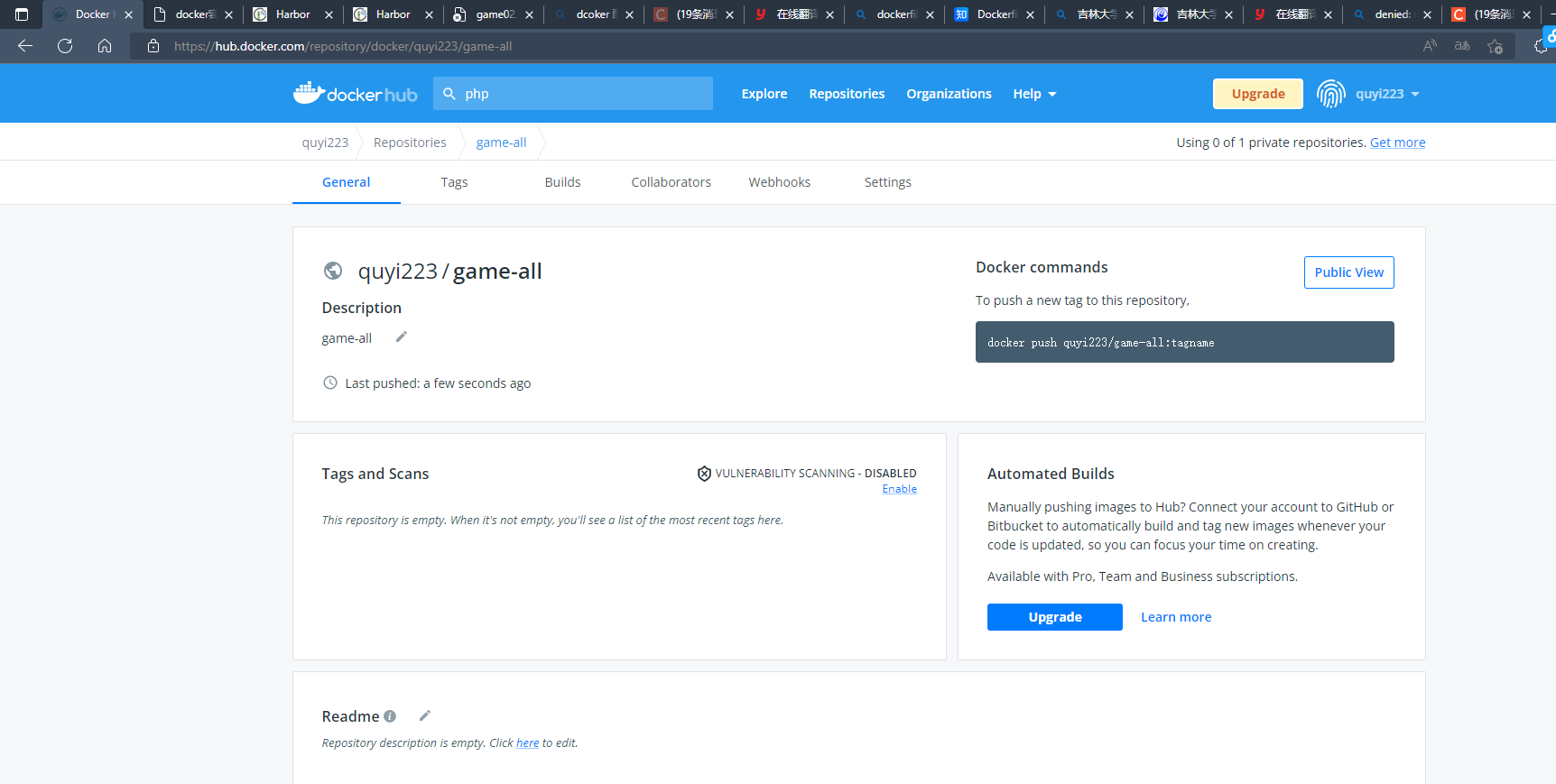Open the Learn more link
The image size is (1556, 784).
click(1176, 617)
